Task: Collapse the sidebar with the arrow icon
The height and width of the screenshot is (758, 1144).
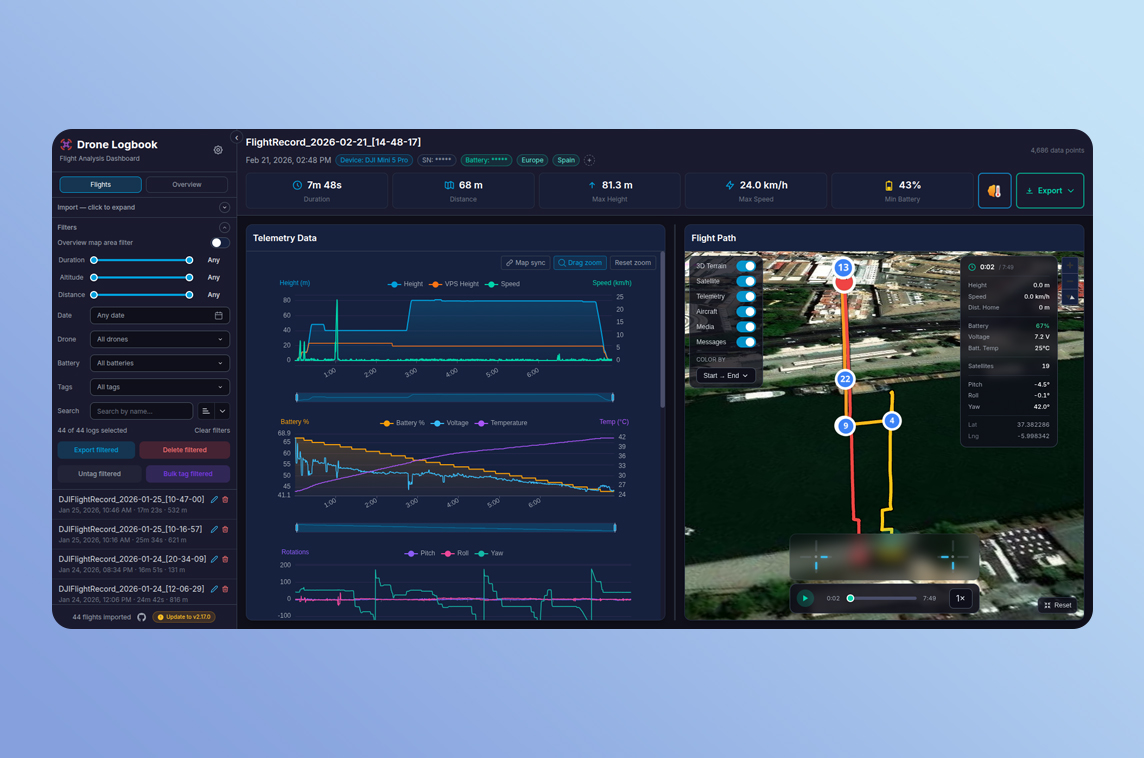Action: click(x=237, y=138)
